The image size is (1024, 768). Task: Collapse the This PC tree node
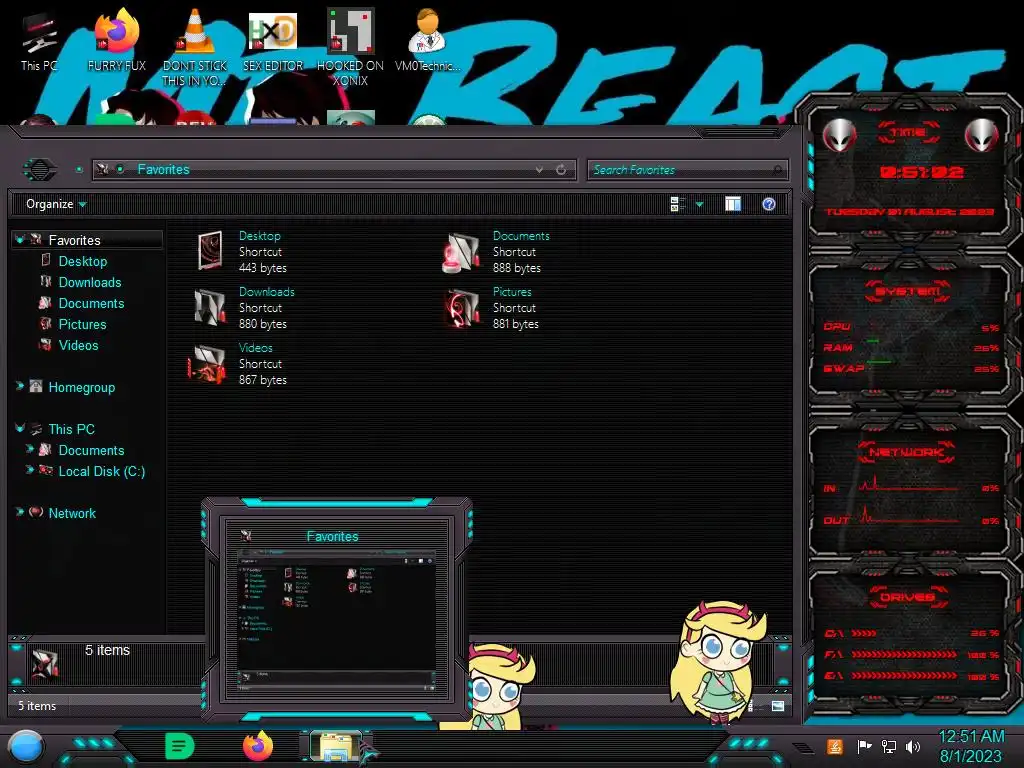(x=20, y=428)
